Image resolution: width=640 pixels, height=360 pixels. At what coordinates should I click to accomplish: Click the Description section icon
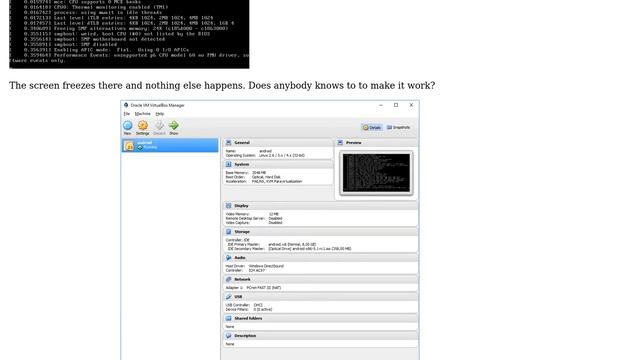click(x=229, y=336)
